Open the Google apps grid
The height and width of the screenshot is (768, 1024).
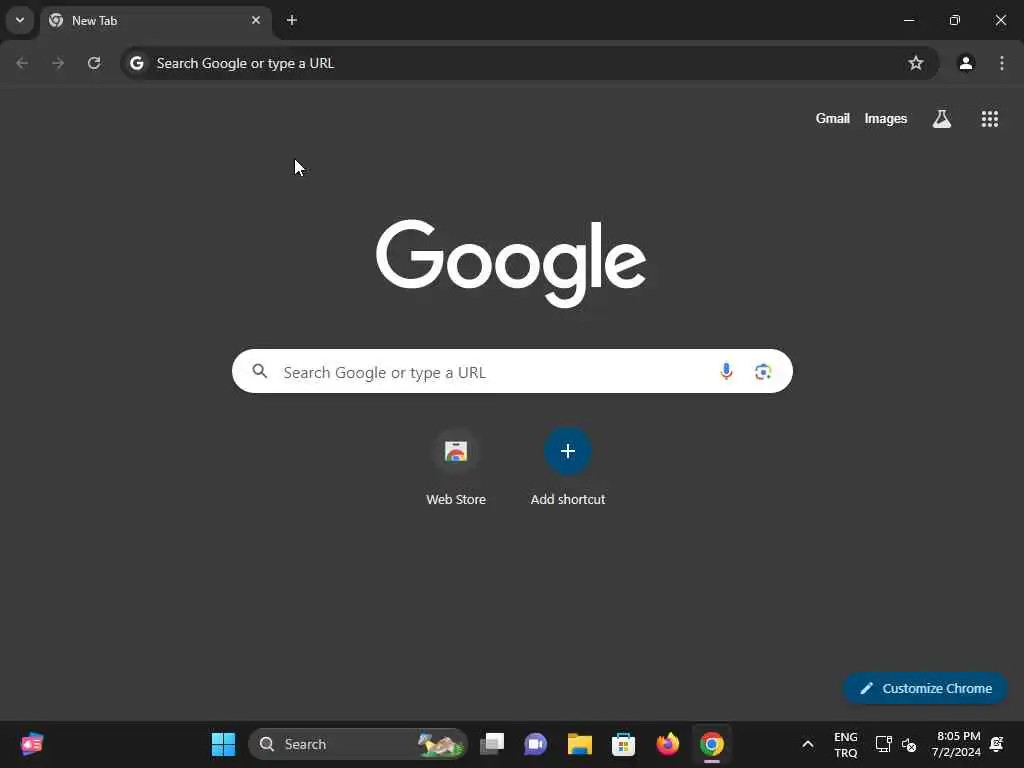(x=989, y=118)
